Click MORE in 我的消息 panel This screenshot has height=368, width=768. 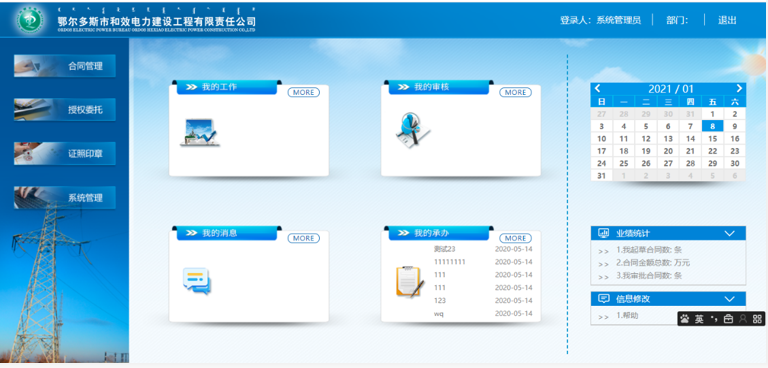point(303,238)
